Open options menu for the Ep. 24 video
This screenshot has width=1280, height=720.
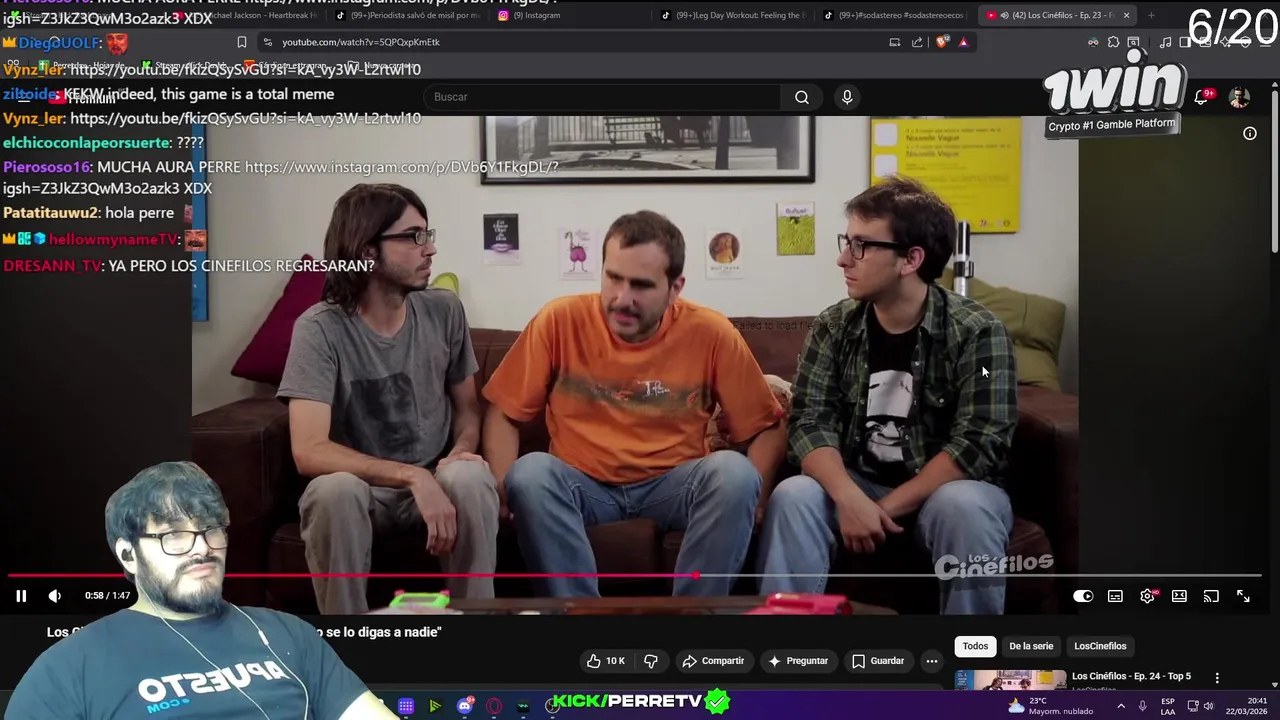click(x=1217, y=678)
